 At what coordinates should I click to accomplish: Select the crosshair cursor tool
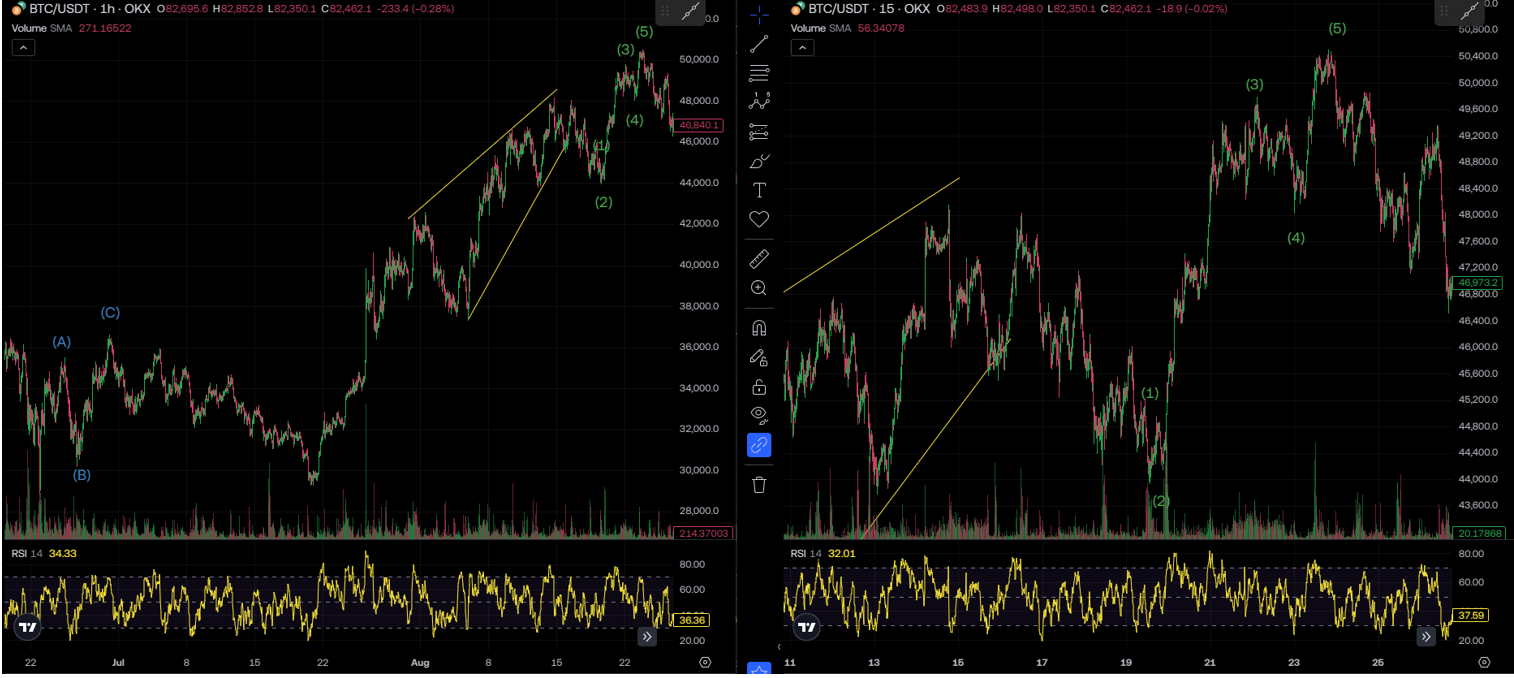(759, 13)
